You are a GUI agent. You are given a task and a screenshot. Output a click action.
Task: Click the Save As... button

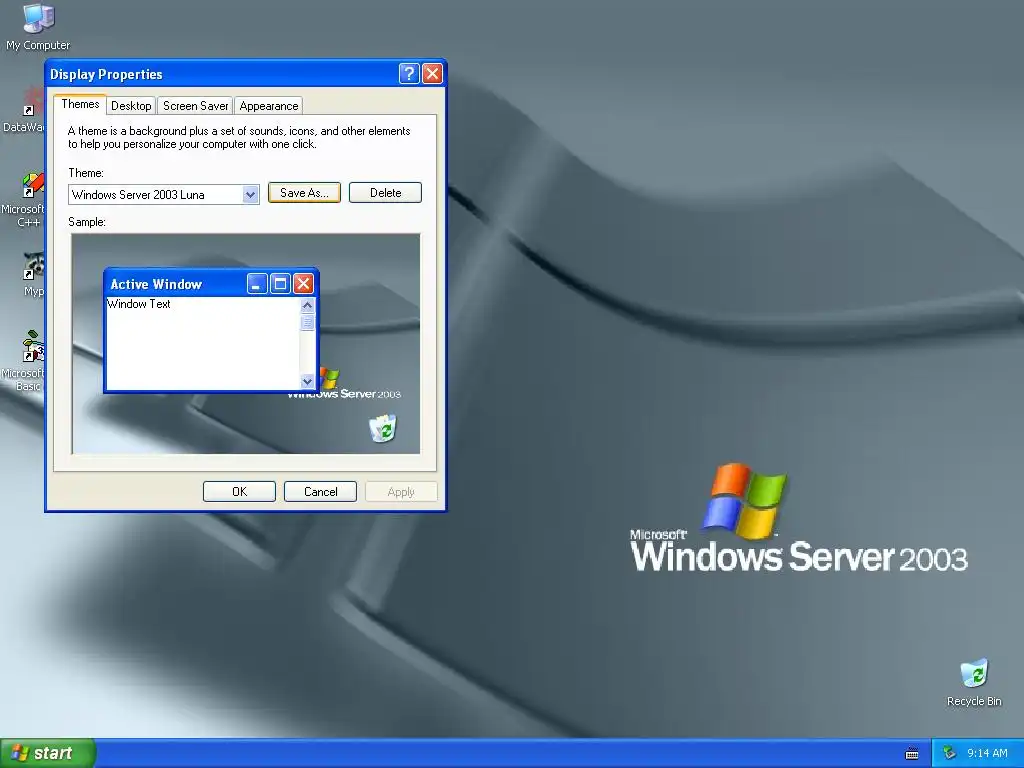pyautogui.click(x=304, y=193)
